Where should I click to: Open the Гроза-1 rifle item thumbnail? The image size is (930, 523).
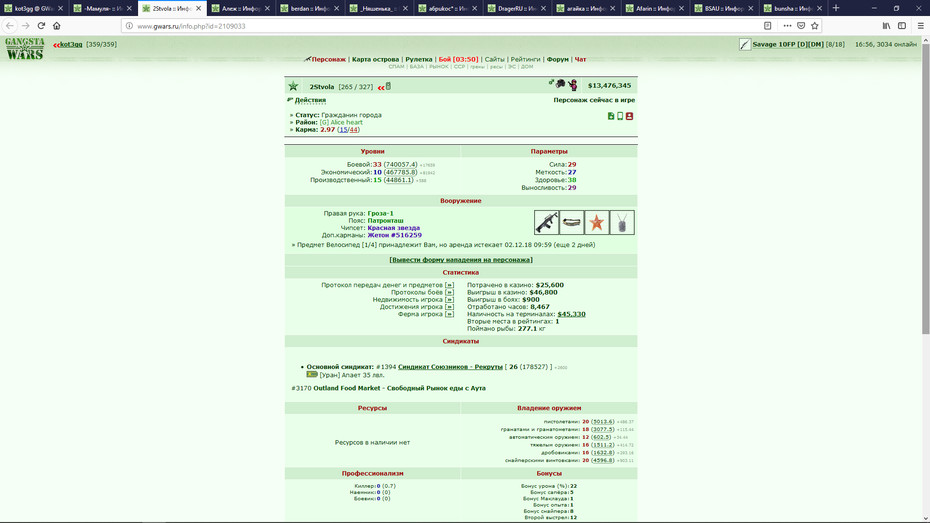[x=546, y=222]
